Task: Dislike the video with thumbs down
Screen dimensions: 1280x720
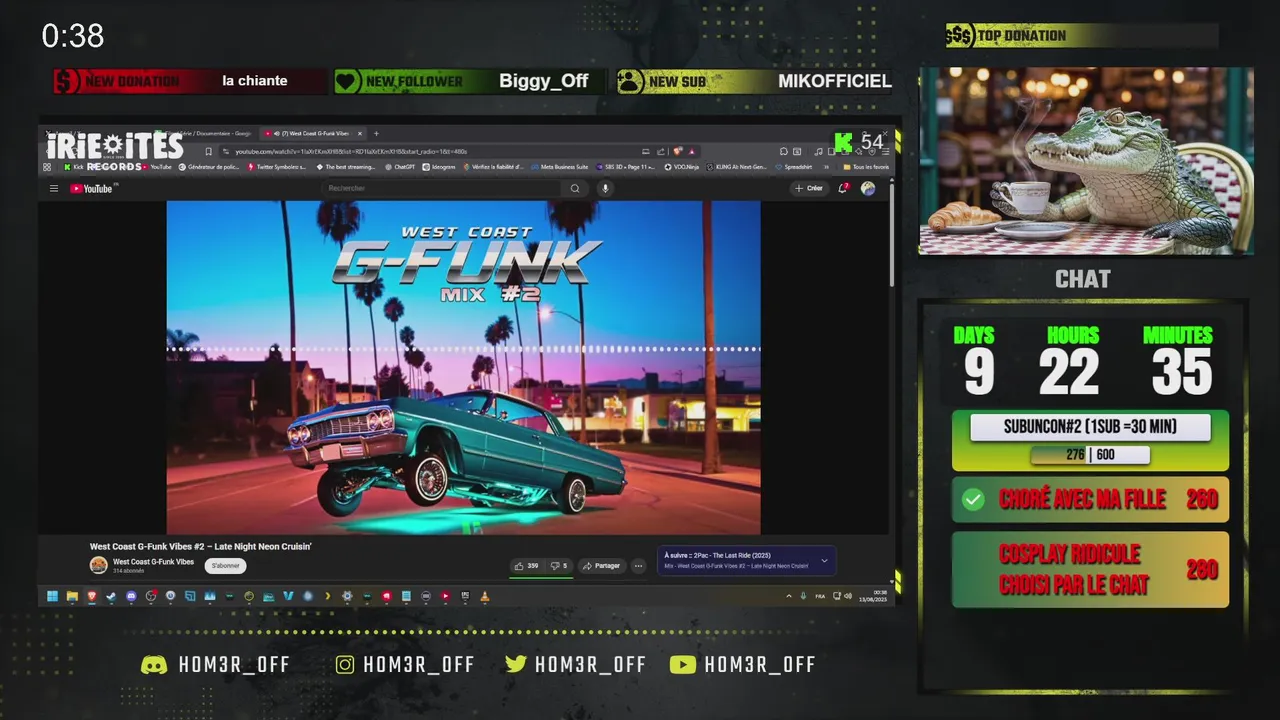Action: tap(559, 566)
